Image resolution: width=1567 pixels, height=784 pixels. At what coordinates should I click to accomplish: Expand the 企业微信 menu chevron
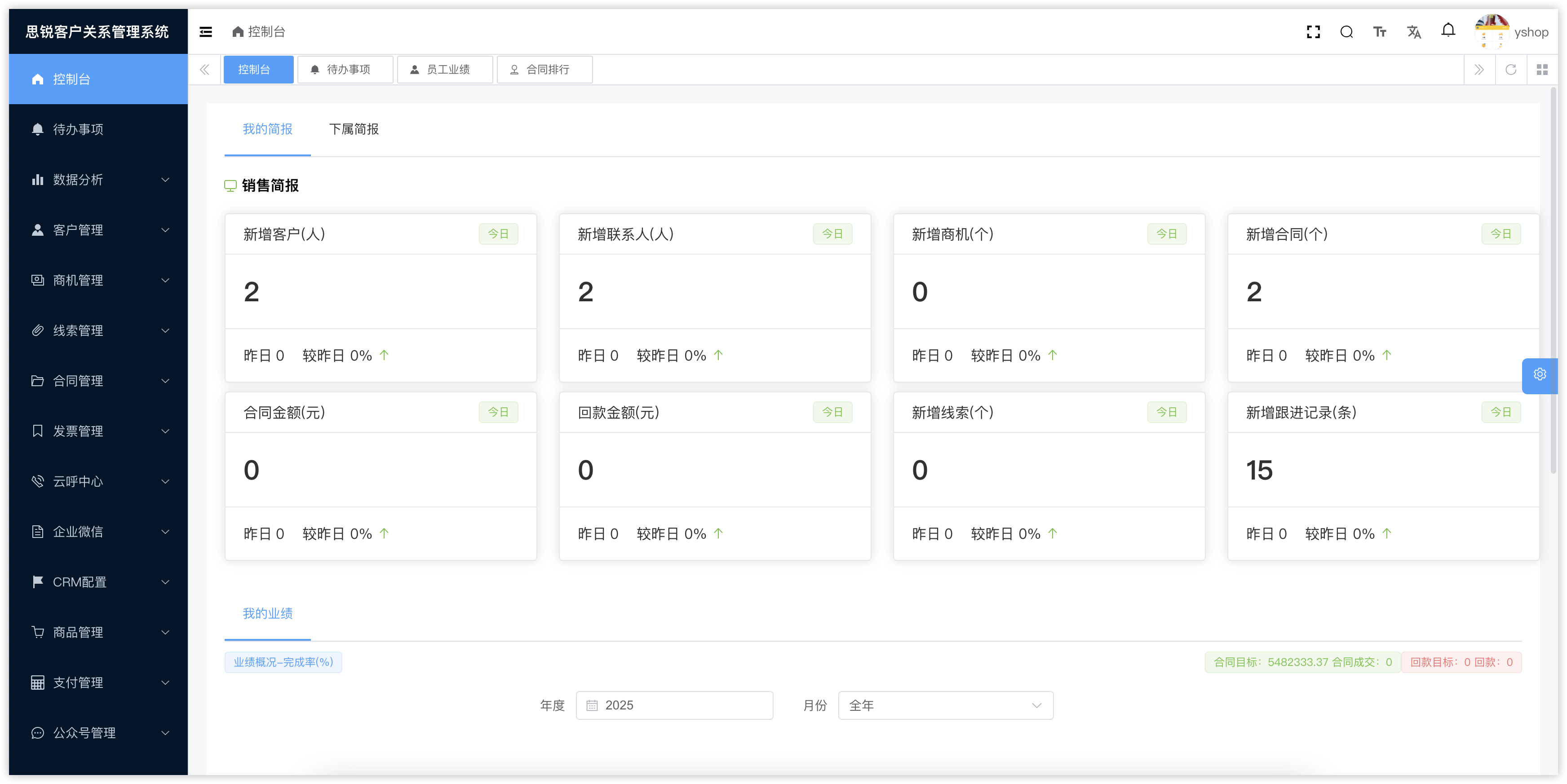pos(165,532)
